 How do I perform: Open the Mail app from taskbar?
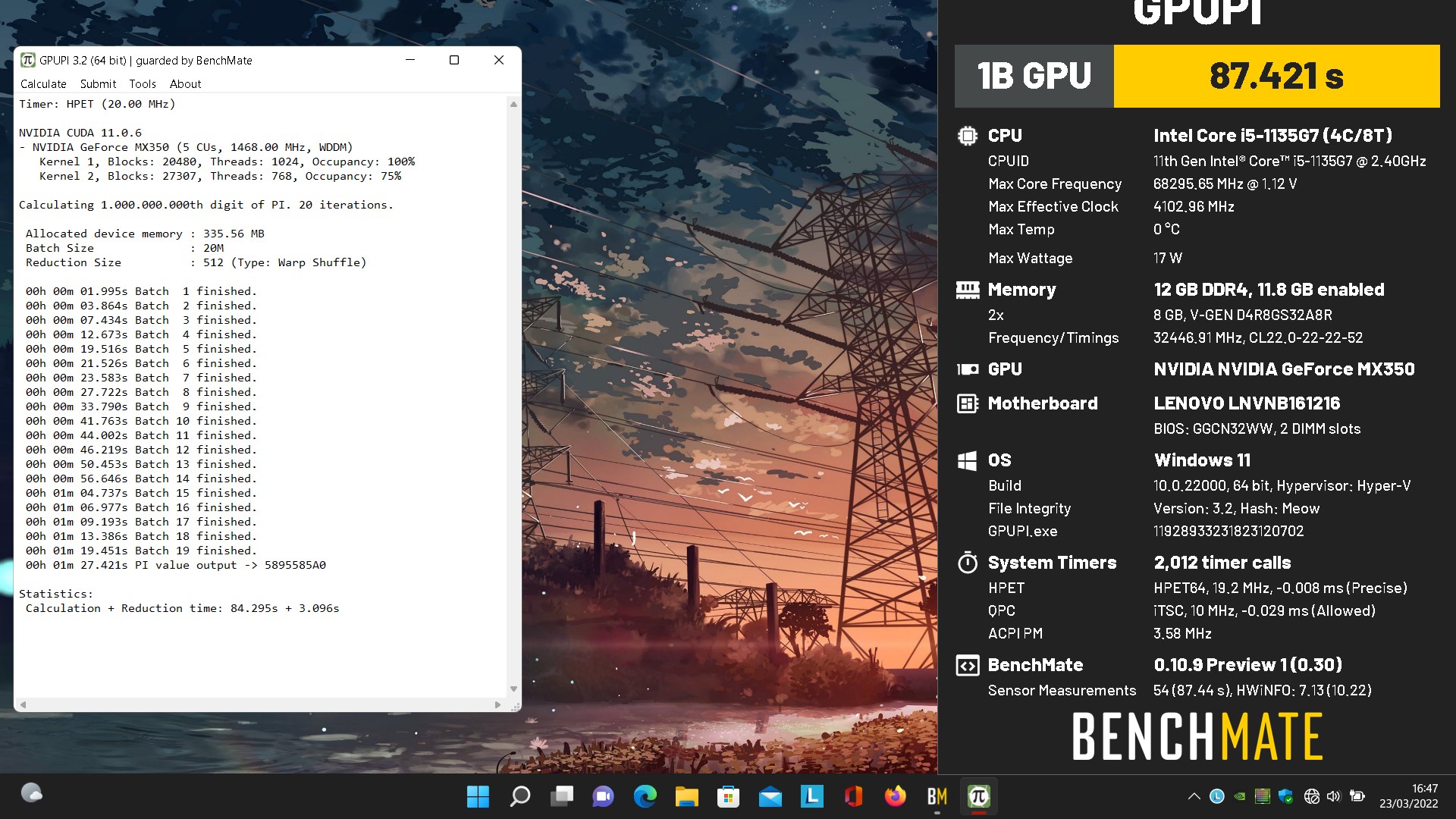[770, 796]
